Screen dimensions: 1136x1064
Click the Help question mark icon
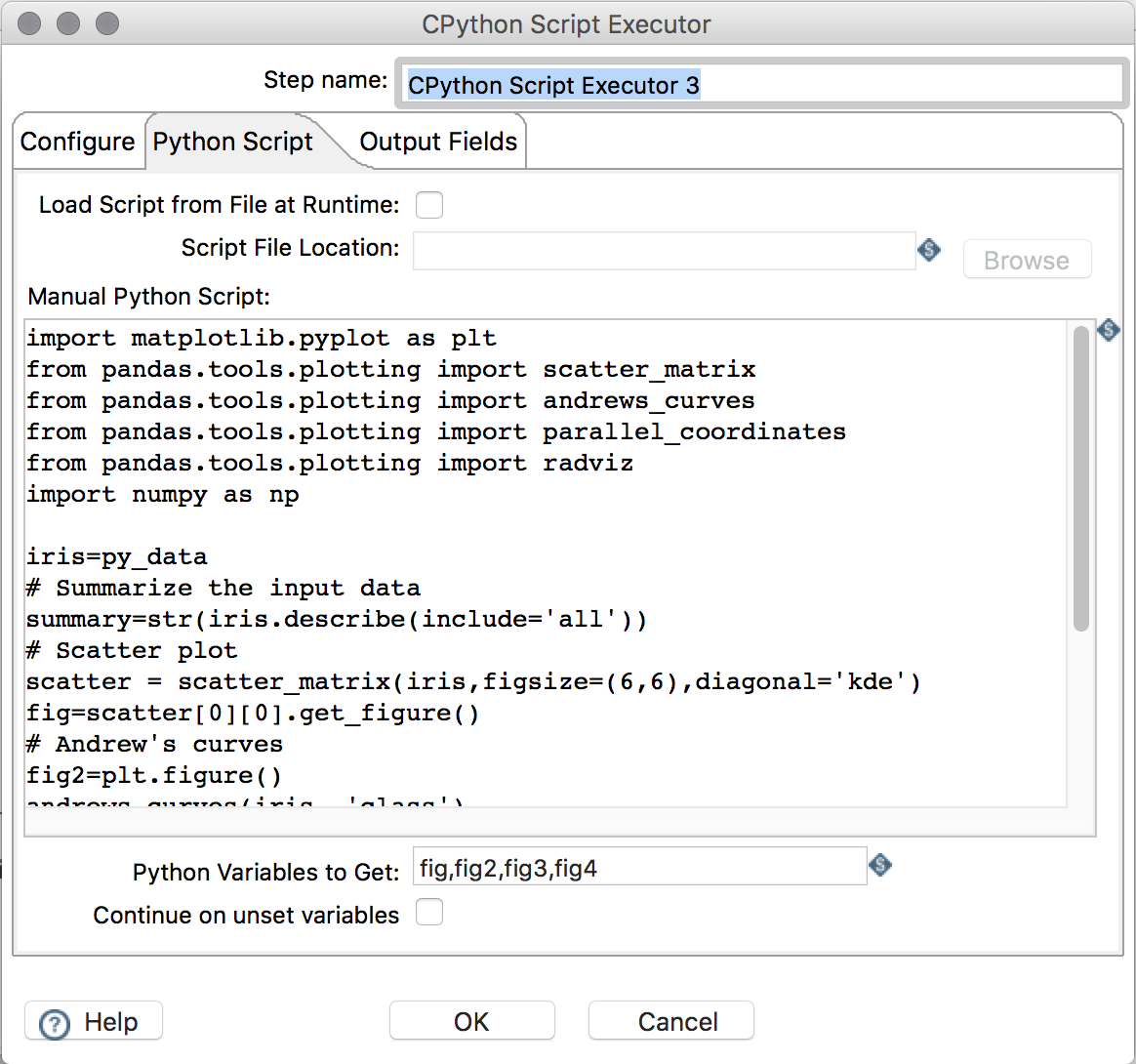(x=55, y=1023)
